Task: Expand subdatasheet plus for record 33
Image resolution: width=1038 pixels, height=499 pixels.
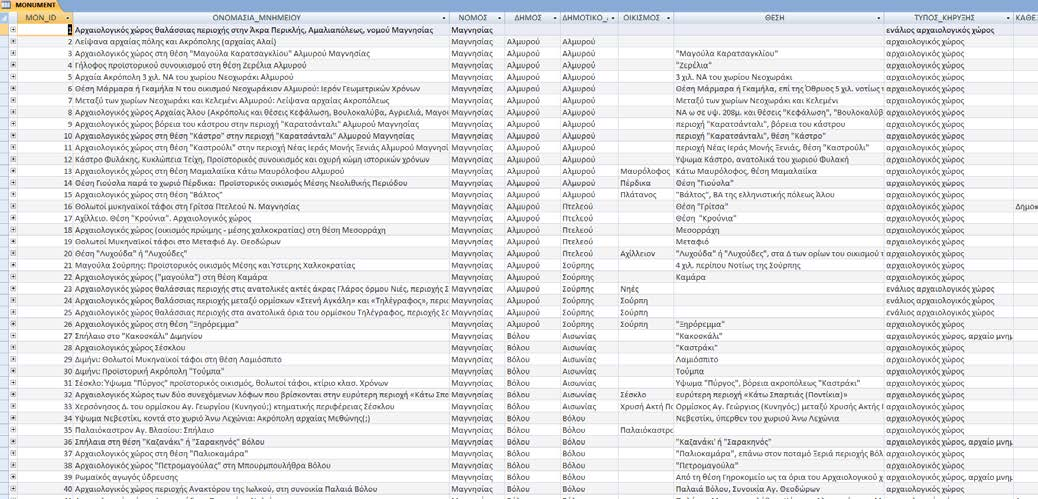Action: coord(13,406)
